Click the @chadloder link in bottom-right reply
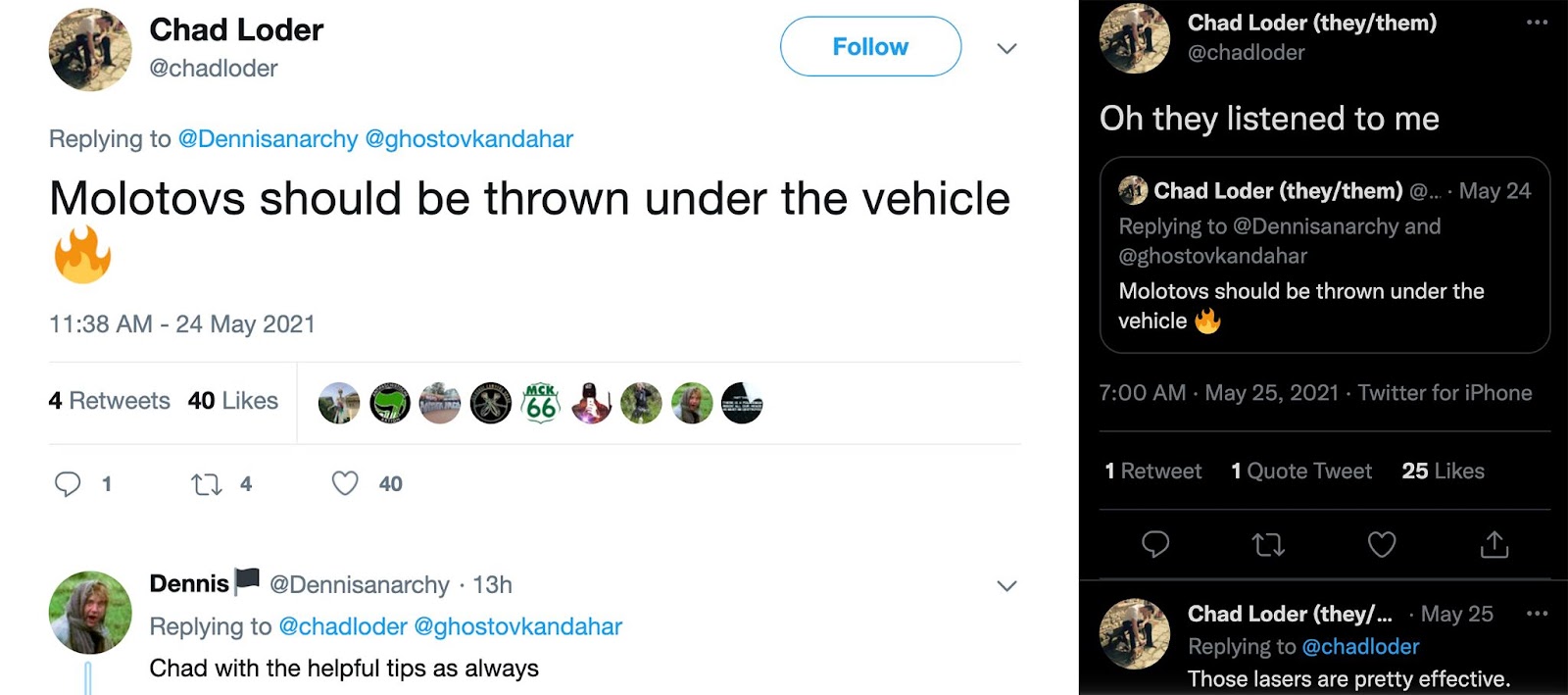Image resolution: width=1568 pixels, height=695 pixels. tap(1360, 647)
